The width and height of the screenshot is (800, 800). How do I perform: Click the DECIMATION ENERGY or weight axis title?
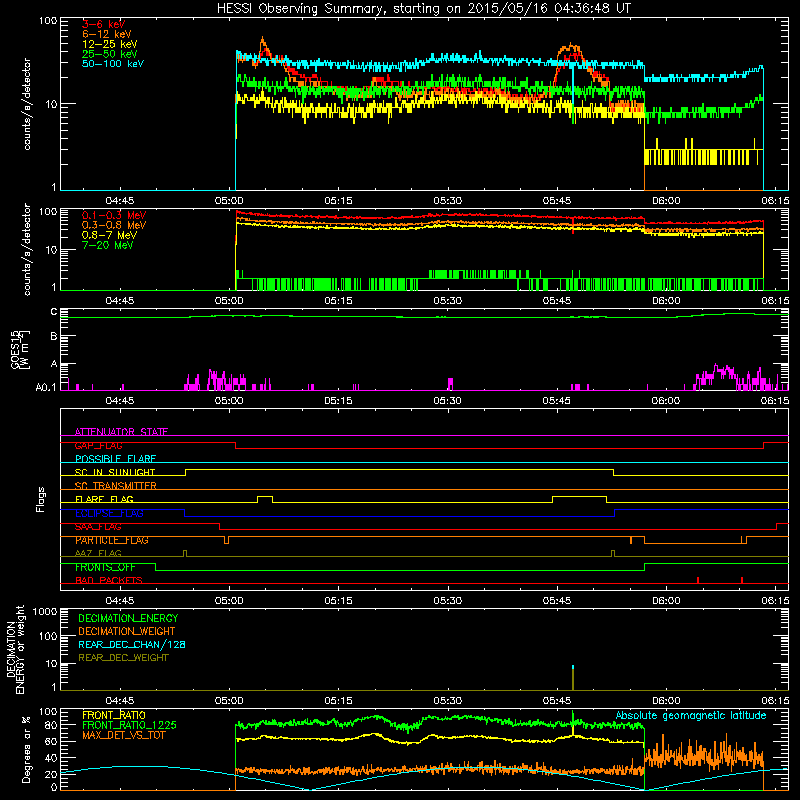(x=15, y=649)
